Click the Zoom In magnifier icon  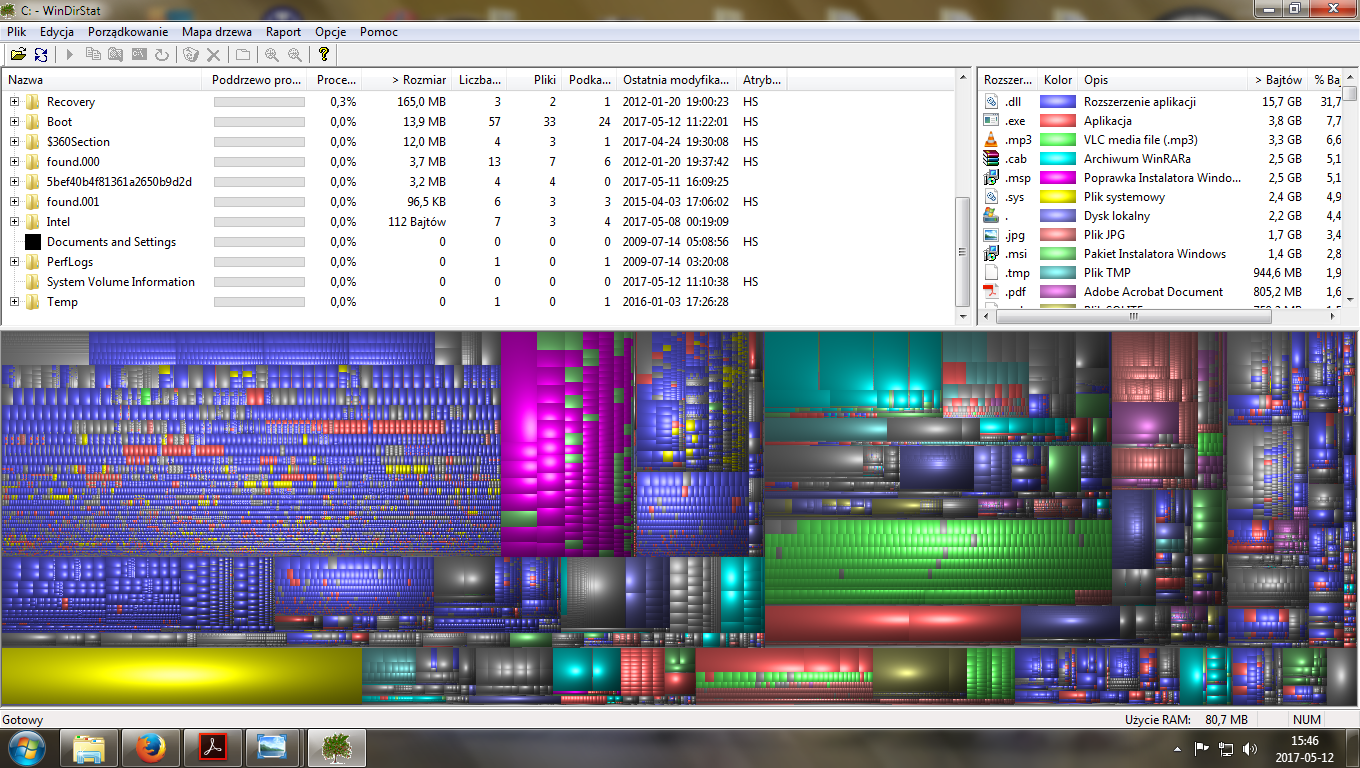(271, 55)
